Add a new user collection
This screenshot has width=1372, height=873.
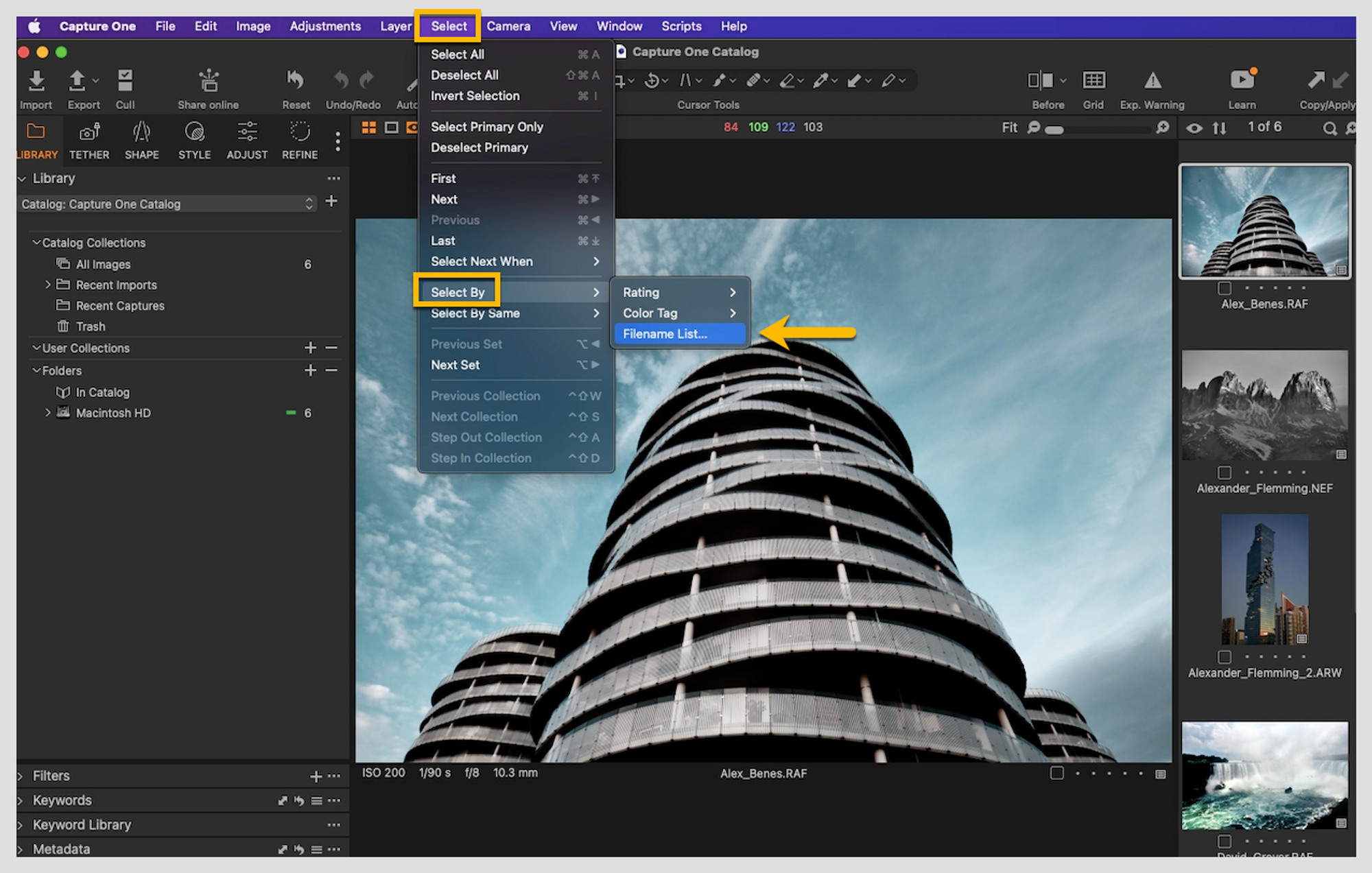pyautogui.click(x=311, y=348)
